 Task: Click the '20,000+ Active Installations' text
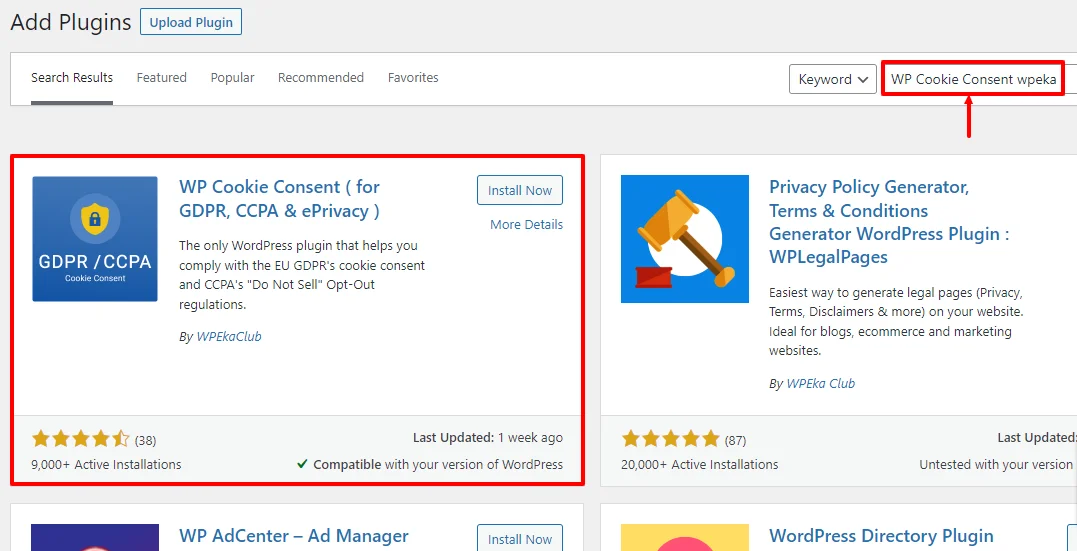pos(700,464)
